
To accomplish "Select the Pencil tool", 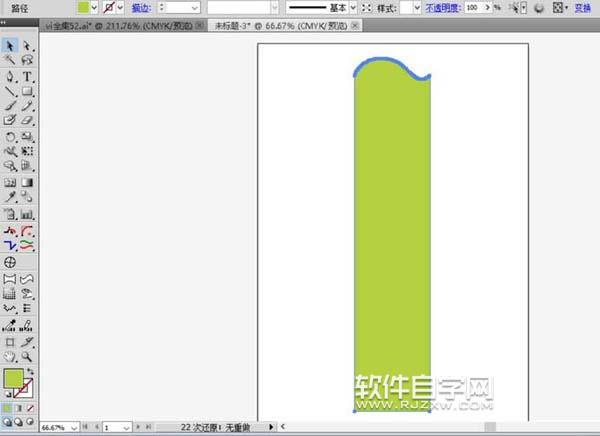I will point(27,106).
